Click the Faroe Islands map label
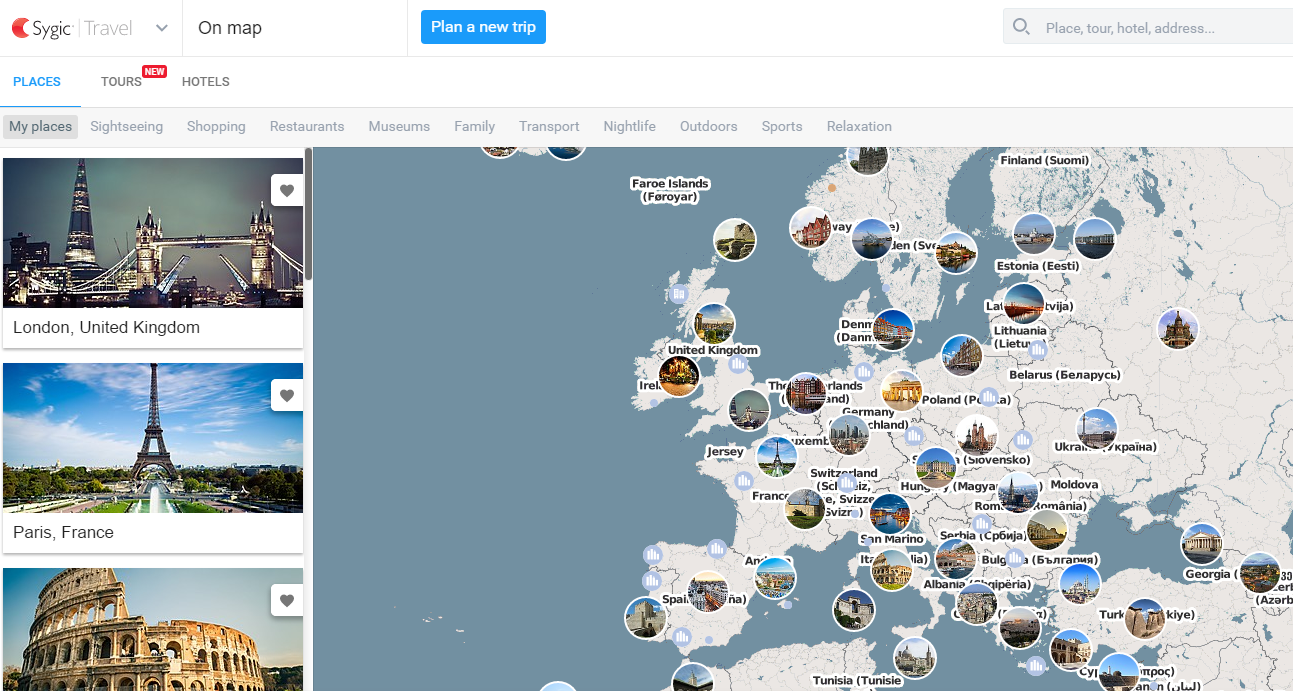The image size is (1293, 691). 670,190
